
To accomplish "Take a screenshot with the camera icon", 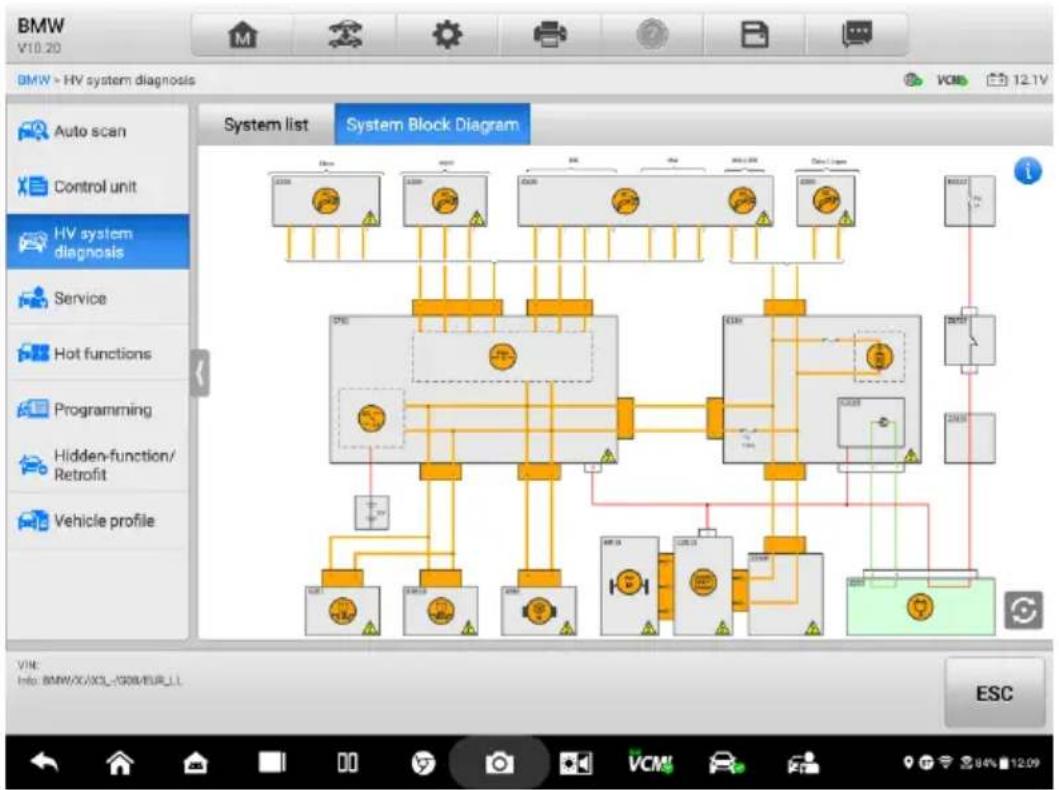I will [x=499, y=763].
